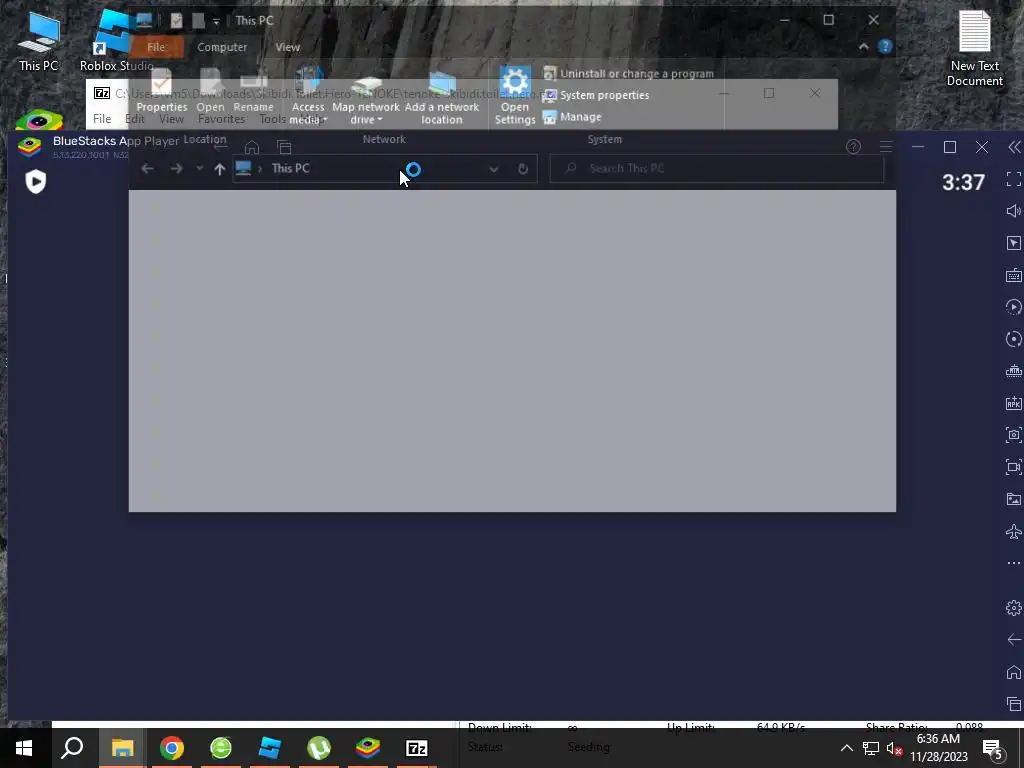The width and height of the screenshot is (1024, 768).
Task: Expand the Access media dropdown
Action: [308, 97]
